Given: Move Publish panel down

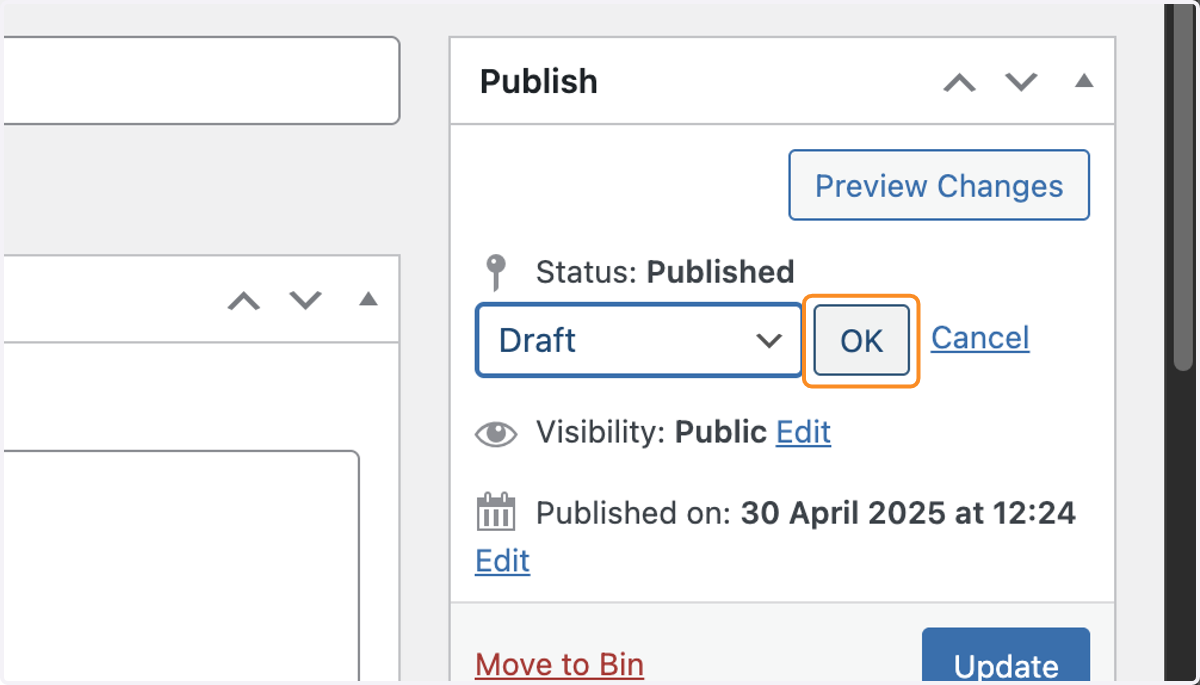Looking at the screenshot, I should coord(1021,82).
